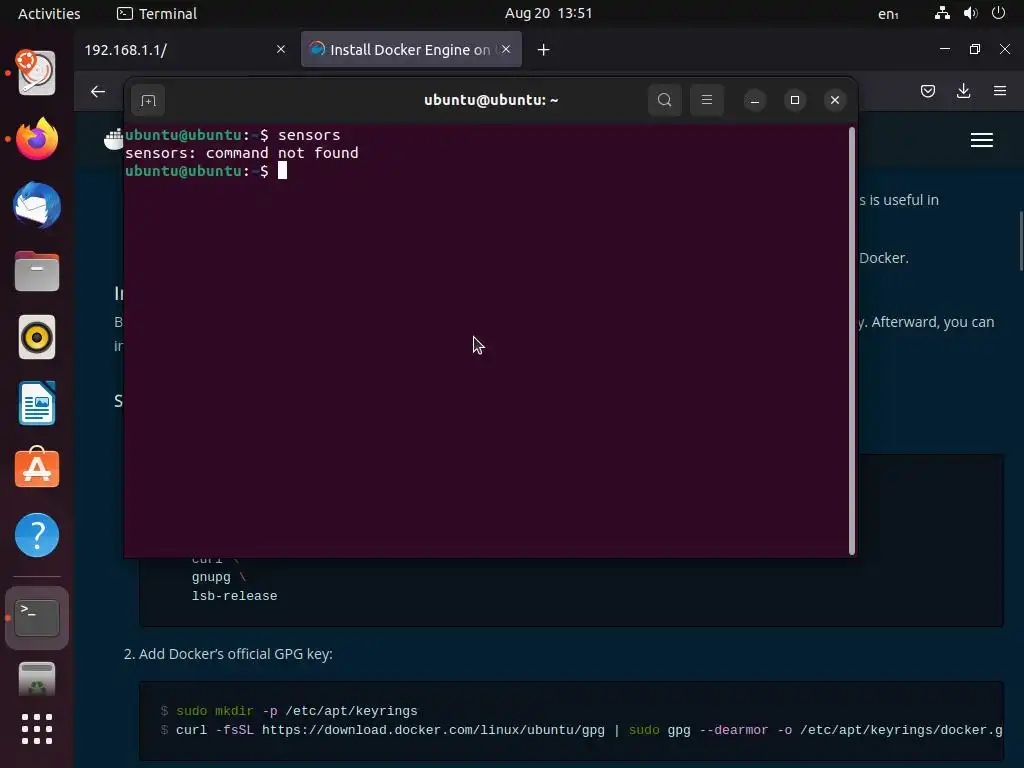
Task: Close the 192.168.1.1/ tab
Action: [281, 50]
